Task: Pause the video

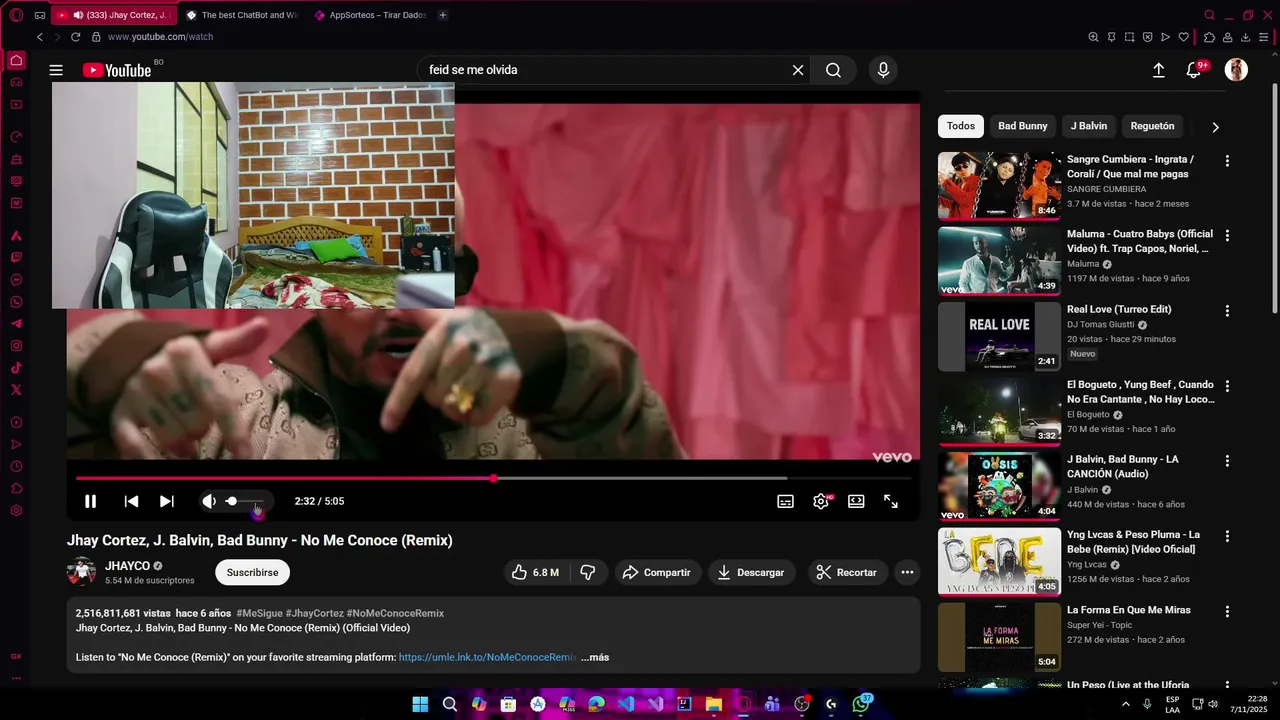Action: pos(90,501)
